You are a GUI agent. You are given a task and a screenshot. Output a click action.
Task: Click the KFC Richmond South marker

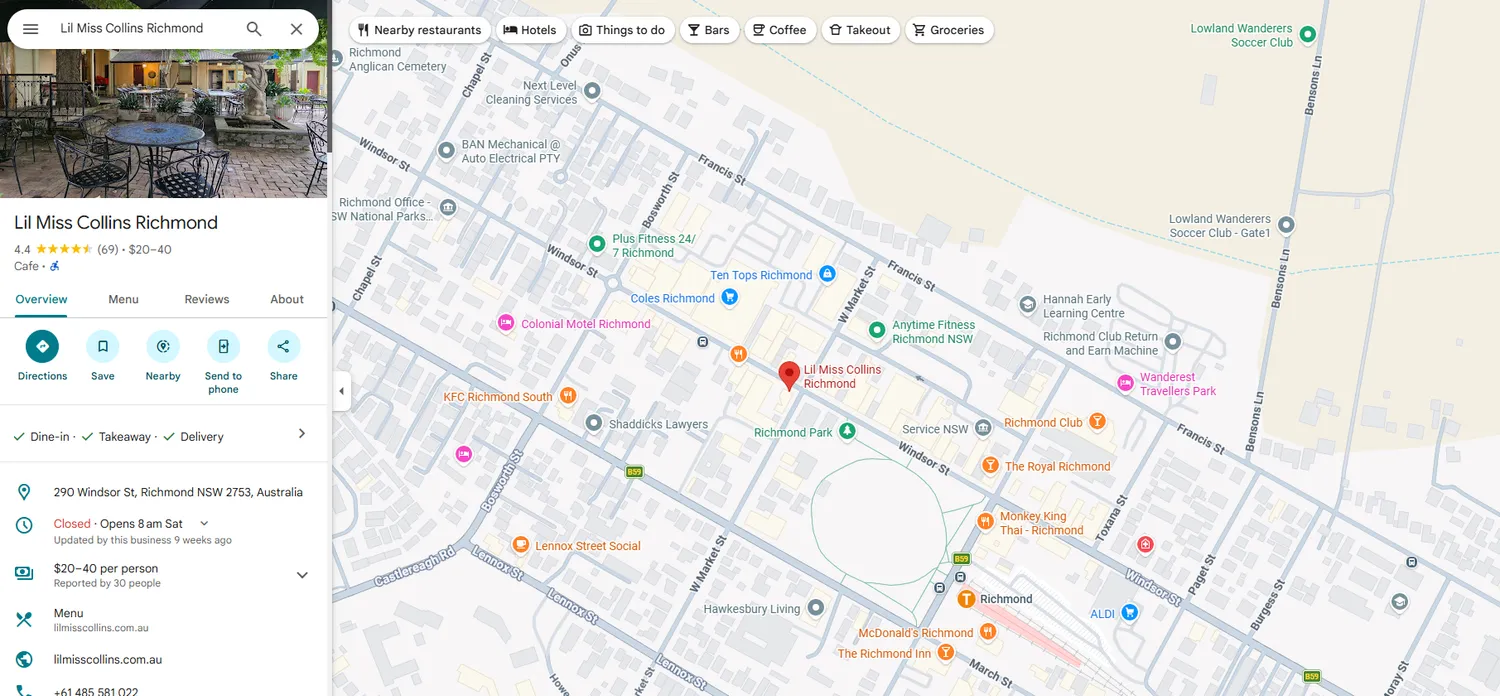568,396
